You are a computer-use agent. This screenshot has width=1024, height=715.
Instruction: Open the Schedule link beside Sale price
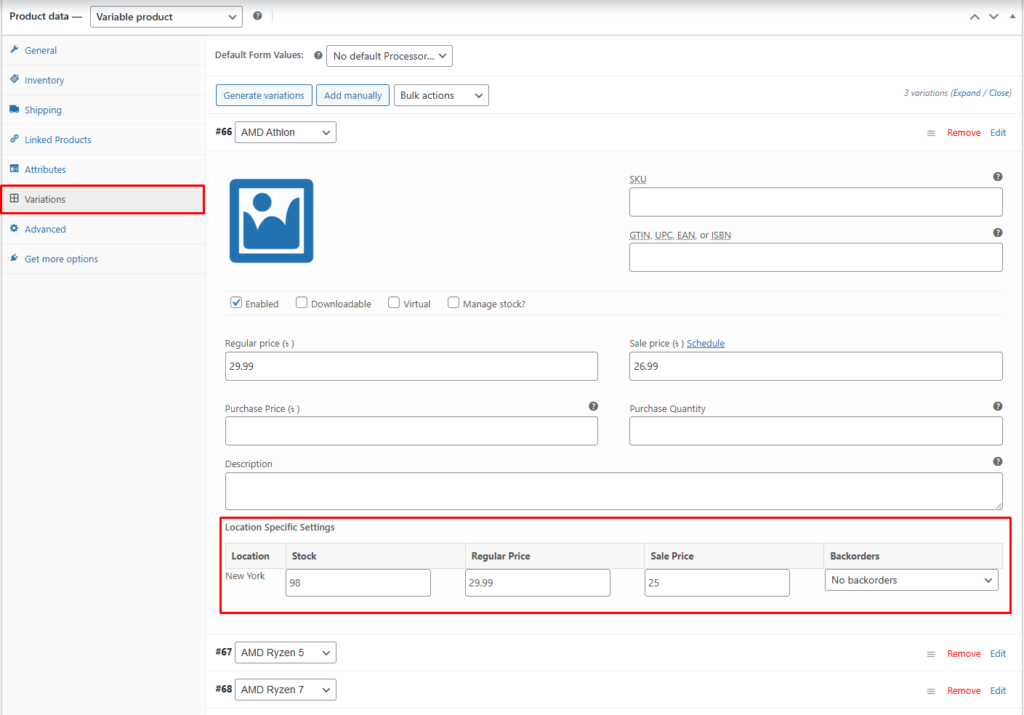coord(705,343)
